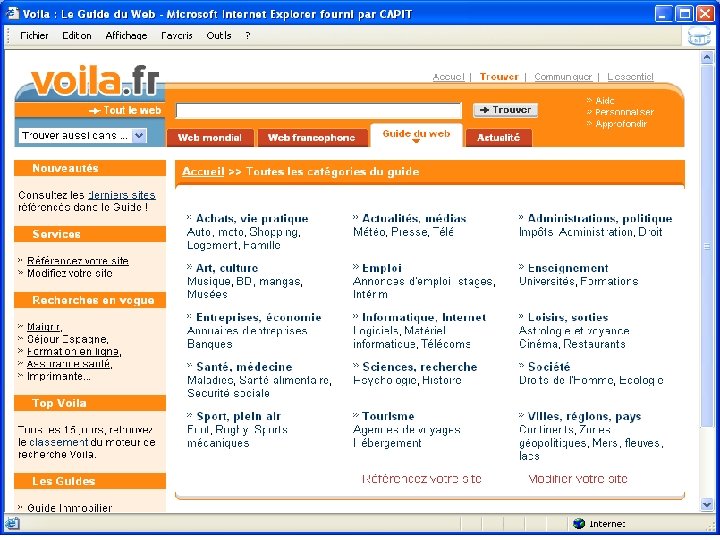Open the Guide Immobilier link
Screen dimensions: 720x540
pos(69,508)
